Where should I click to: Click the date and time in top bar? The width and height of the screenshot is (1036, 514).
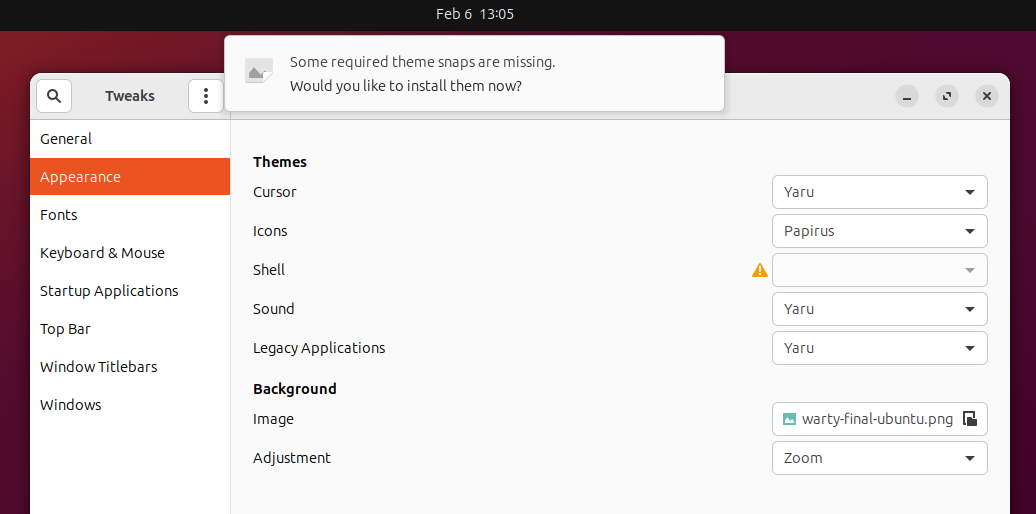point(475,14)
